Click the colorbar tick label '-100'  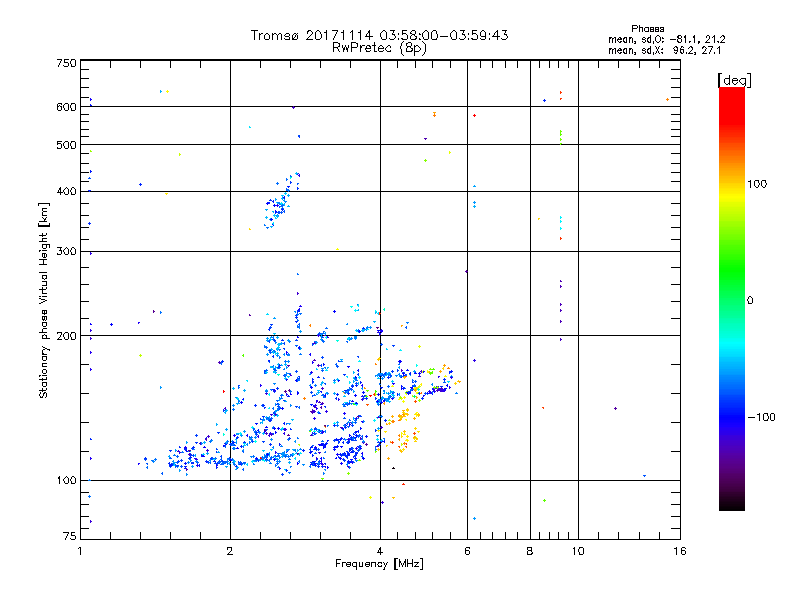[x=761, y=417]
